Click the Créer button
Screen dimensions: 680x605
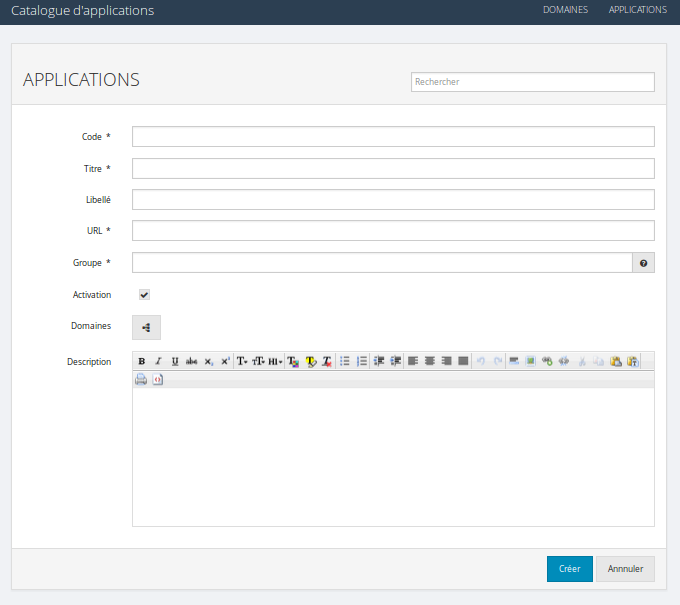point(569,569)
